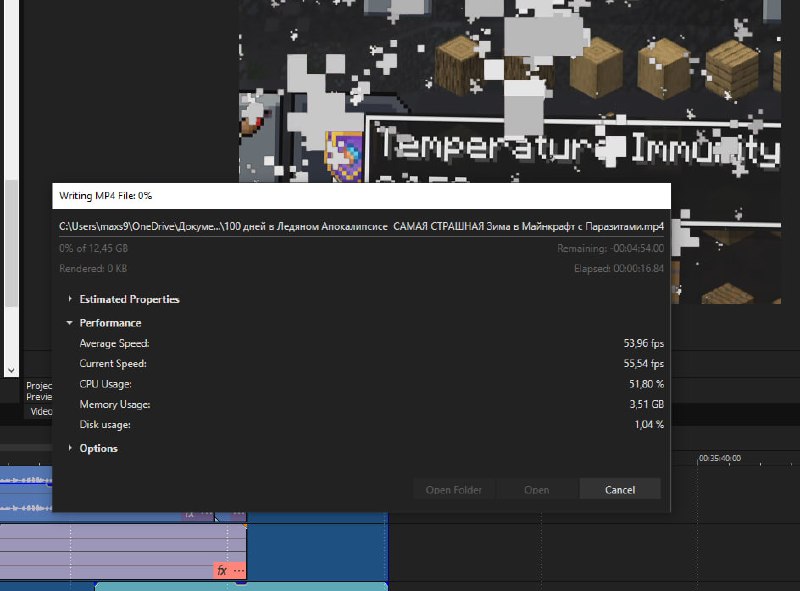Expand the Options section

click(x=69, y=448)
